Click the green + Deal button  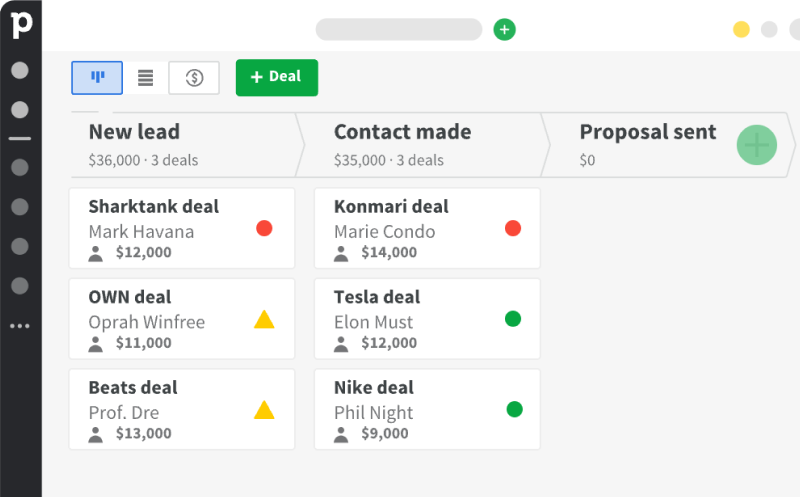tap(277, 78)
